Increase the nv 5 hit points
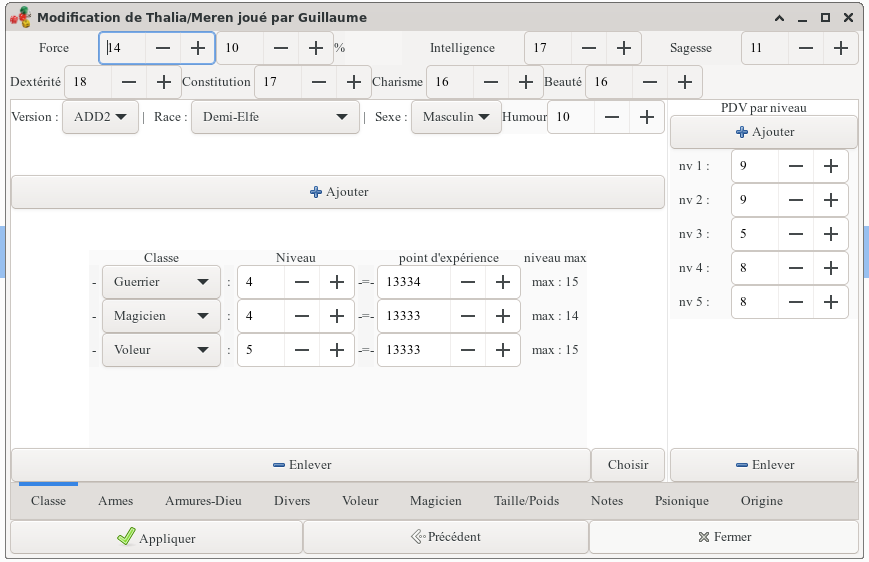The width and height of the screenshot is (869, 562). 831,302
